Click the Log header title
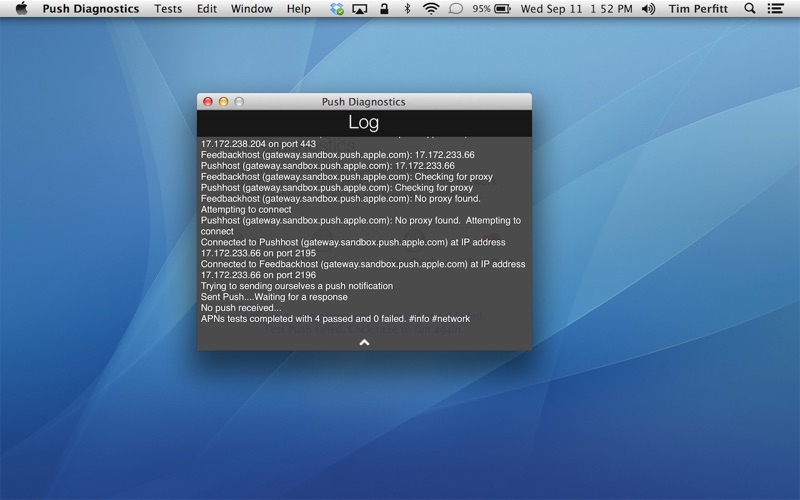Image resolution: width=800 pixels, height=500 pixels. point(364,122)
